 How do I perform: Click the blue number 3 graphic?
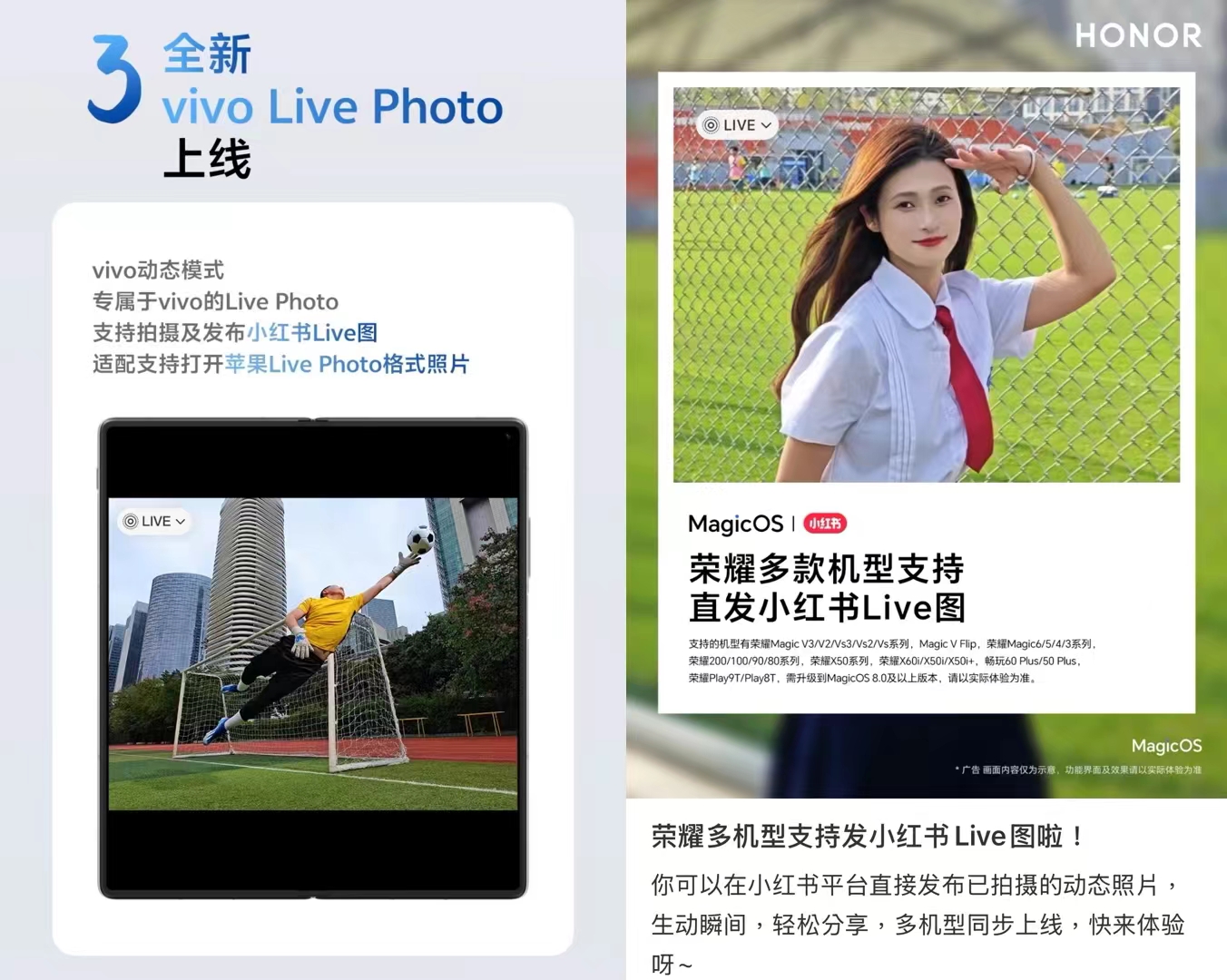(114, 79)
